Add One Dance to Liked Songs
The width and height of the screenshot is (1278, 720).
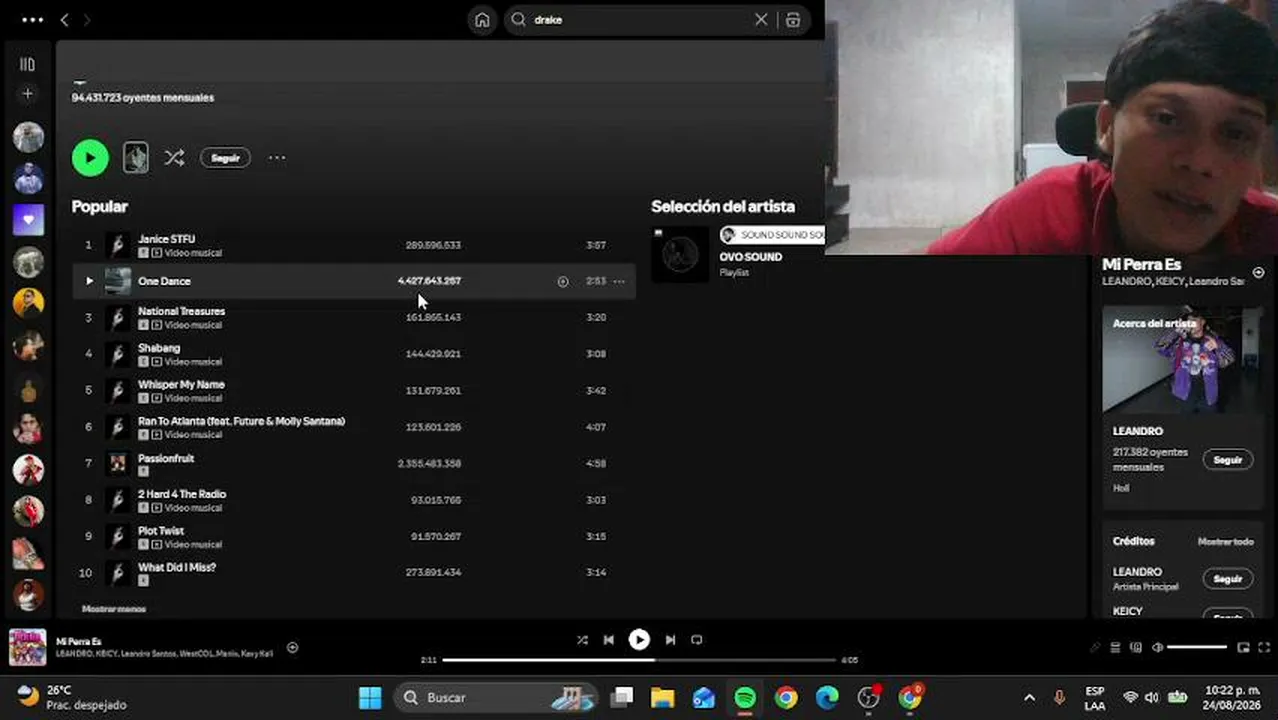pyautogui.click(x=563, y=282)
